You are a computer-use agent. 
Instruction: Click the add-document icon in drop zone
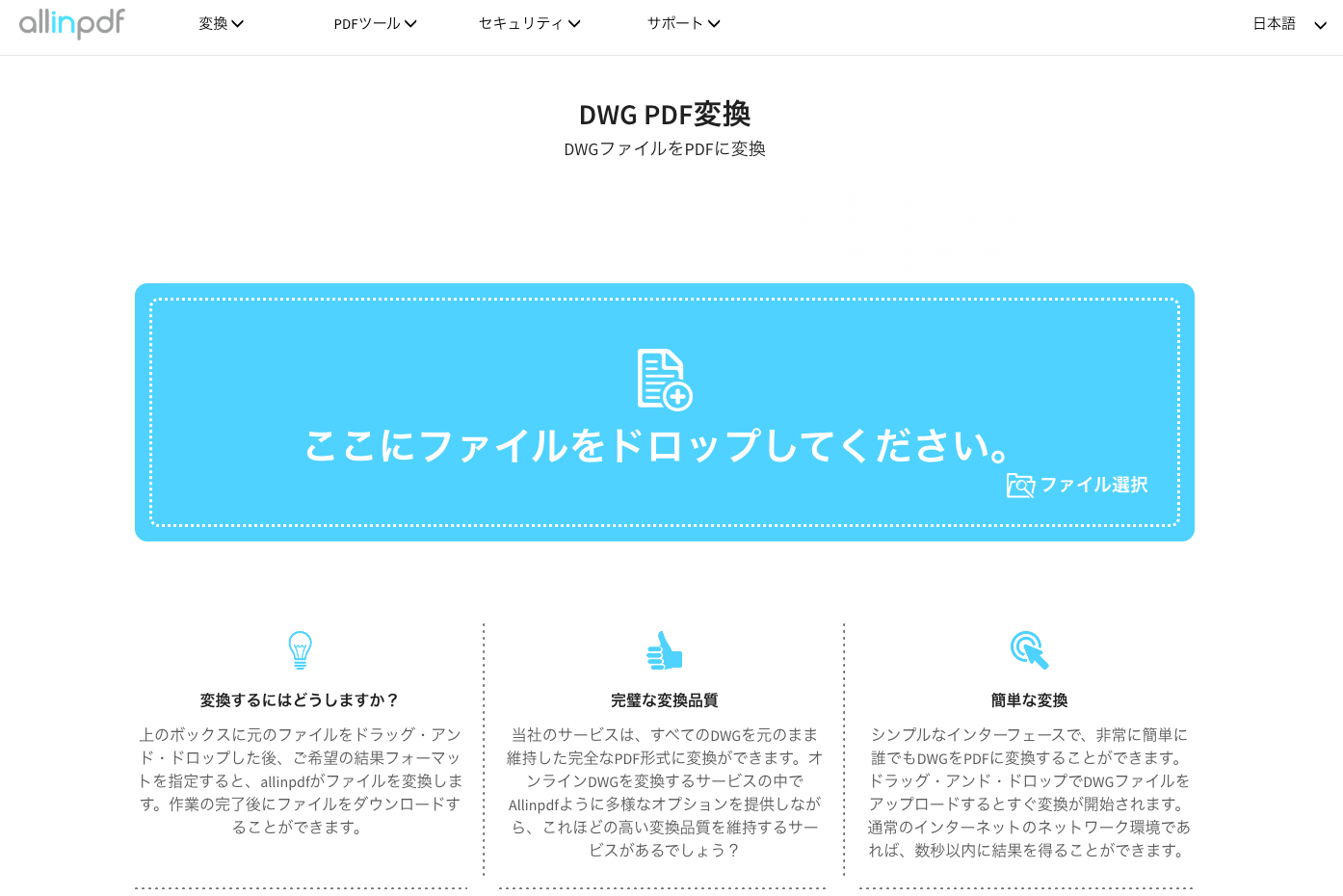665,380
